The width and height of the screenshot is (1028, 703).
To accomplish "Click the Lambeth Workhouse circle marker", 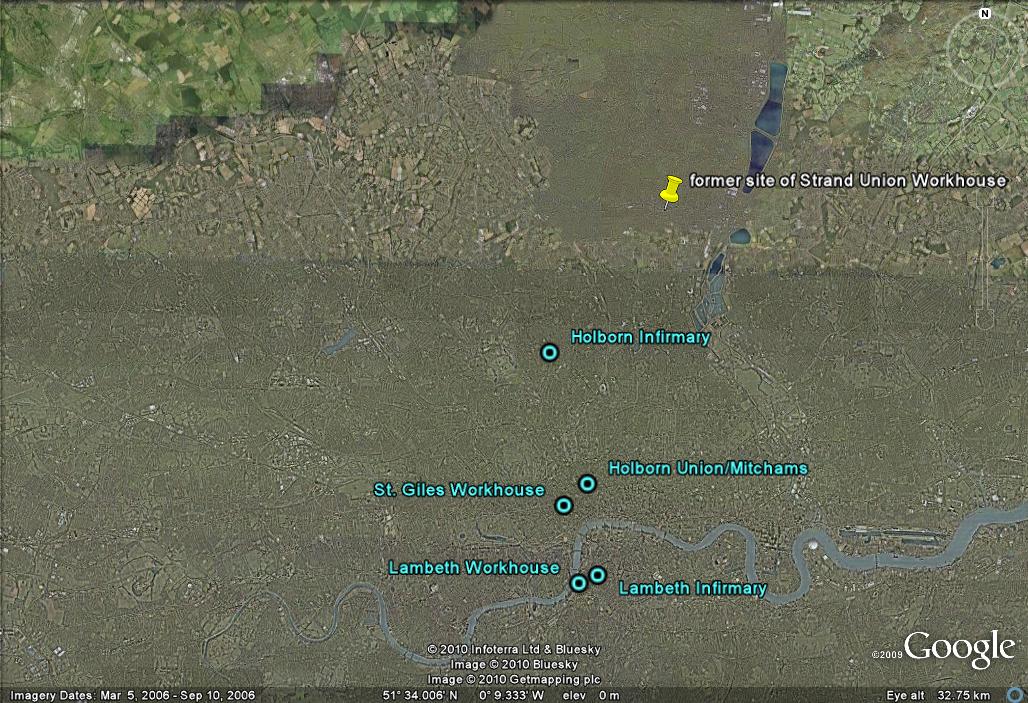I will pyautogui.click(x=578, y=583).
